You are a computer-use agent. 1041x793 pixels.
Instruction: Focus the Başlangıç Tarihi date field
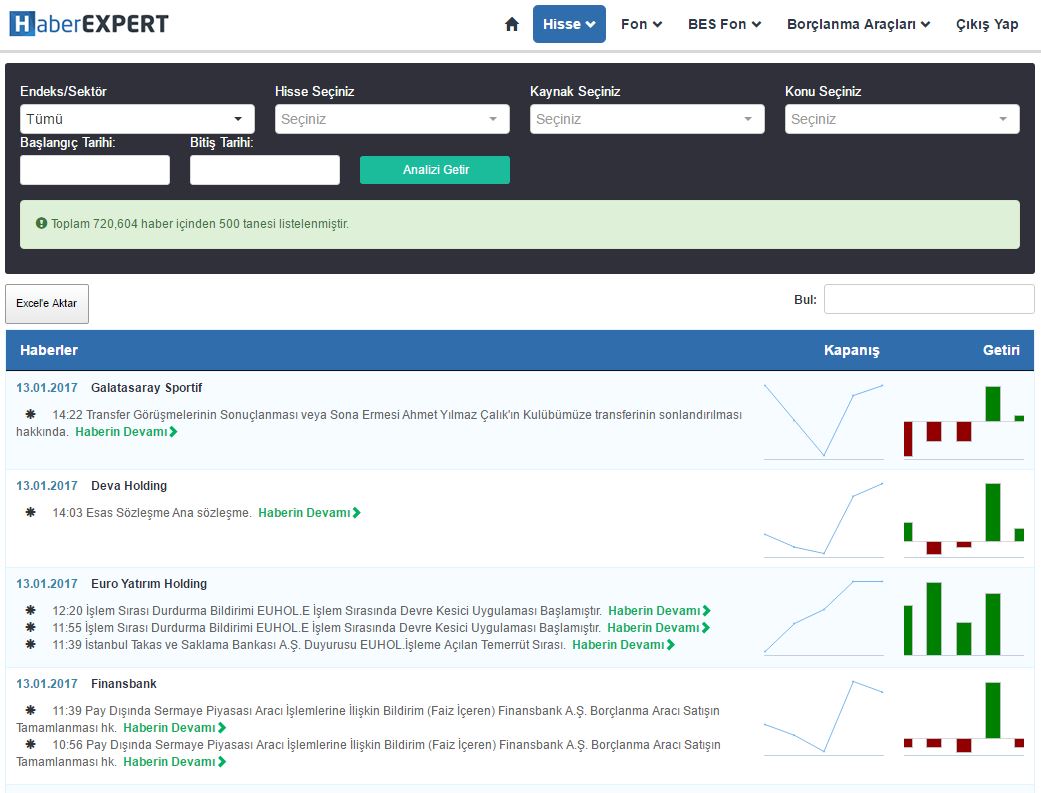pos(95,170)
